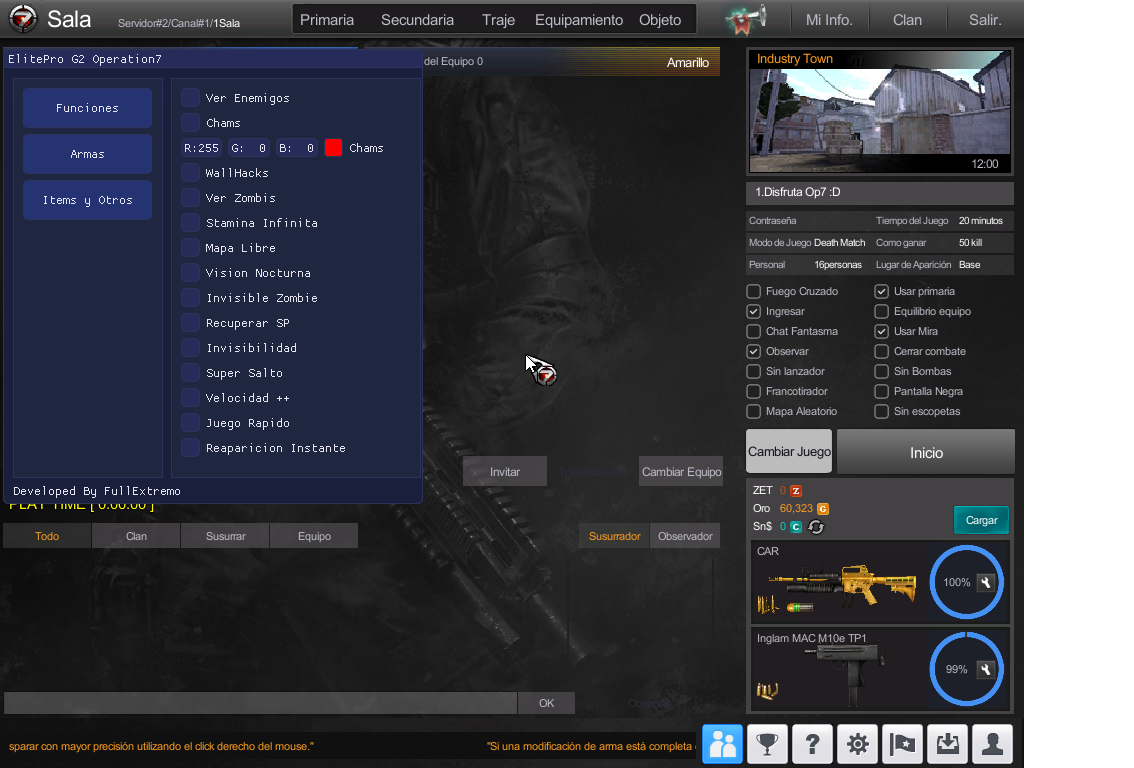Switch to the Armas section
Screen dimensions: 1134x768
tap(87, 154)
